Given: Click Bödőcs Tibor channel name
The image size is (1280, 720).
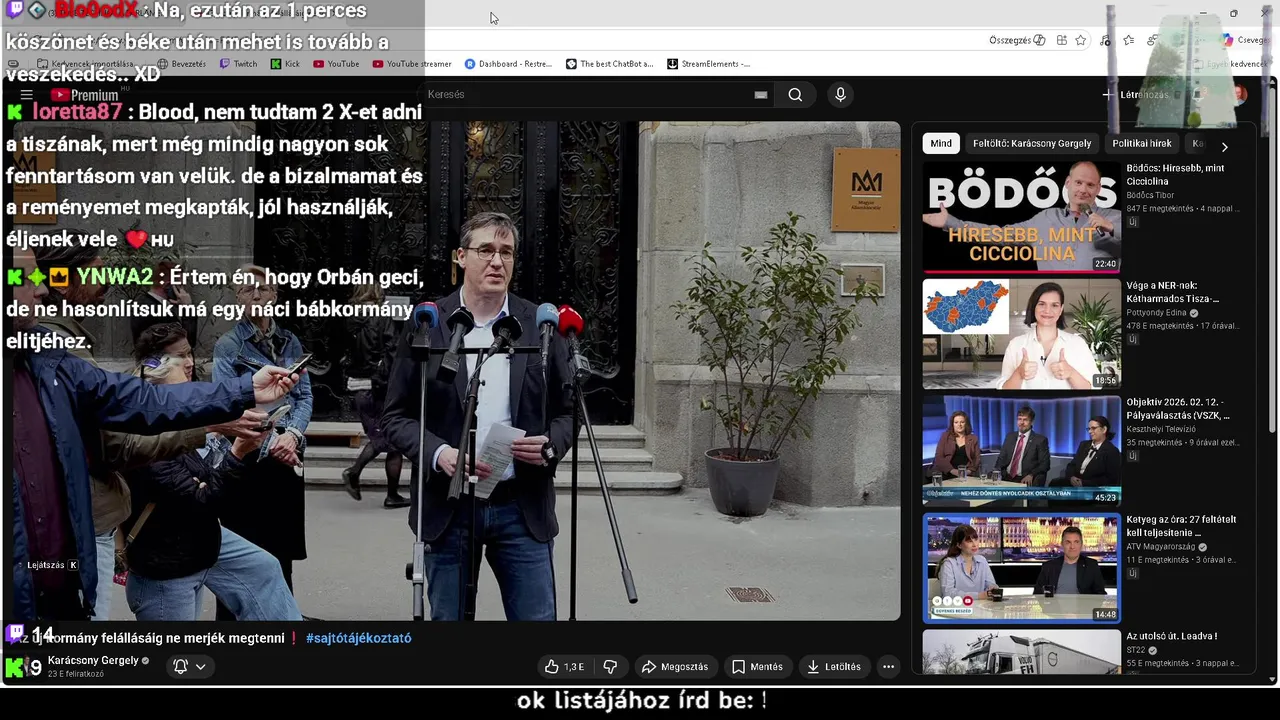Looking at the screenshot, I should [1150, 195].
